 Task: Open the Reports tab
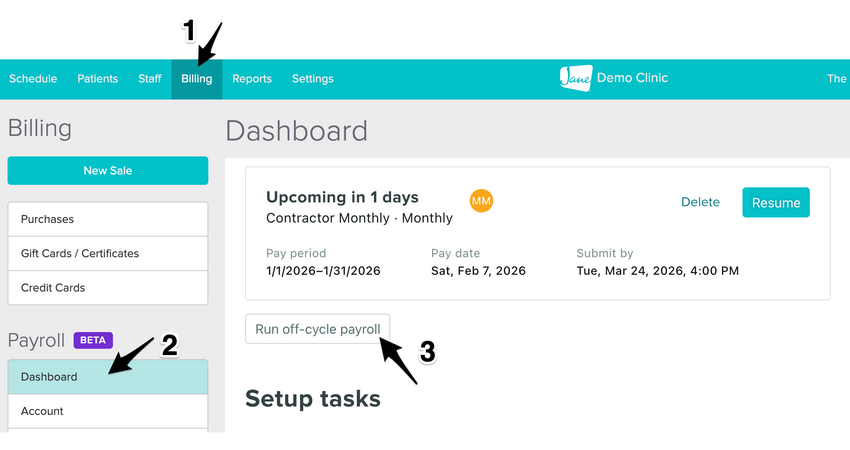pyautogui.click(x=252, y=79)
